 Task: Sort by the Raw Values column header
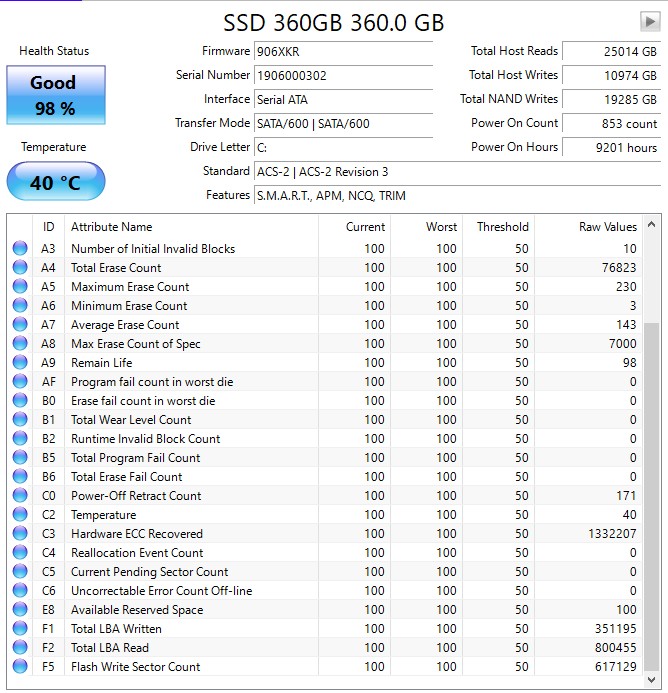pos(588,227)
